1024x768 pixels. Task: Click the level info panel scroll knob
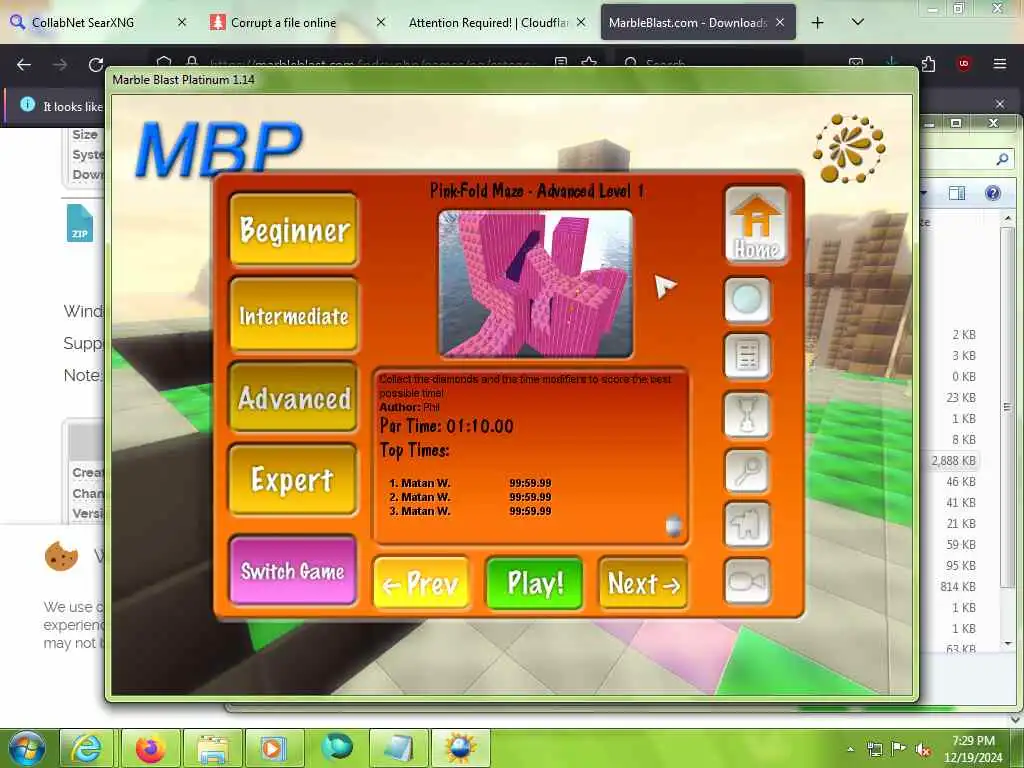click(x=673, y=525)
